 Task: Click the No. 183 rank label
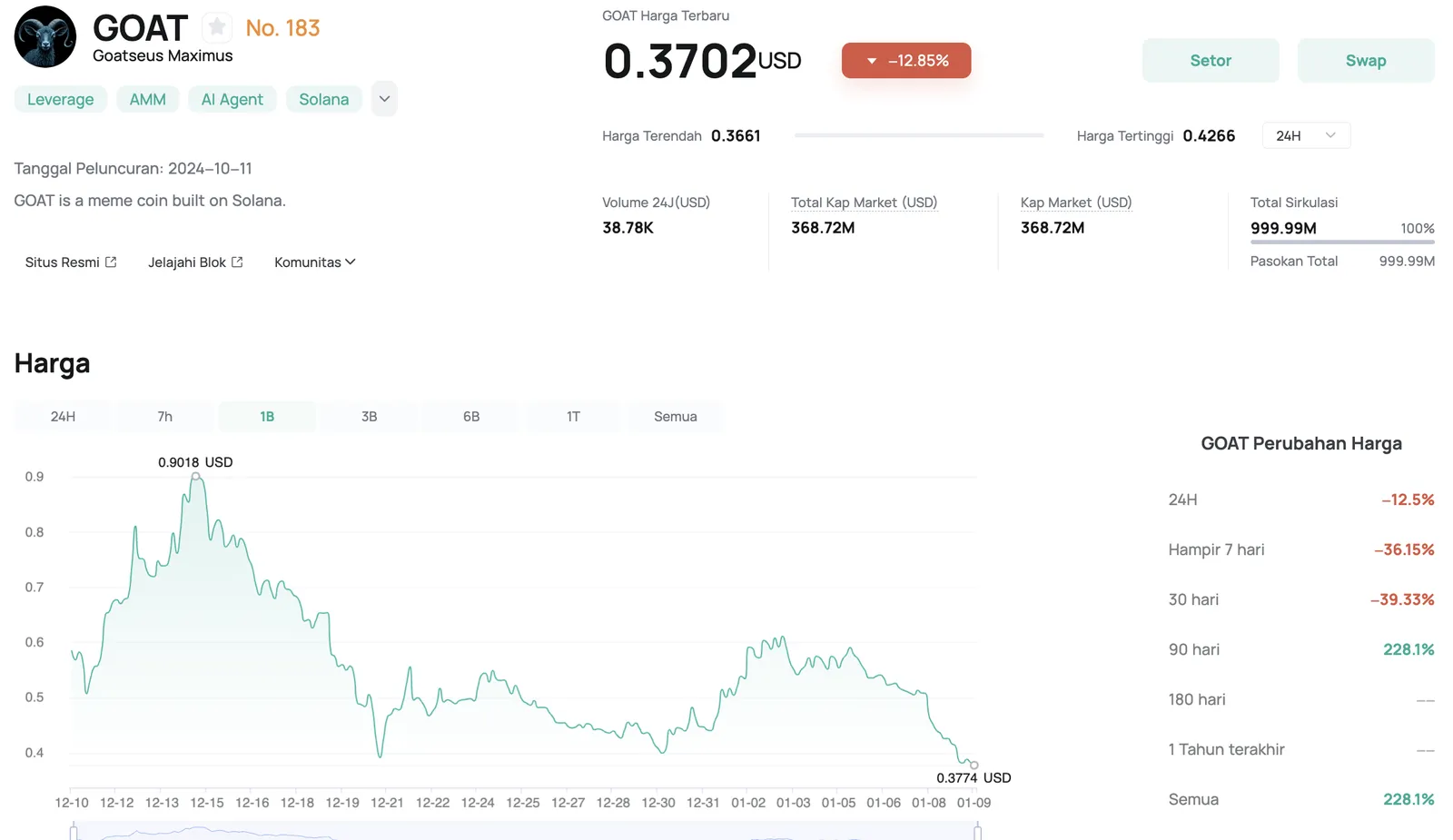pyautogui.click(x=282, y=28)
